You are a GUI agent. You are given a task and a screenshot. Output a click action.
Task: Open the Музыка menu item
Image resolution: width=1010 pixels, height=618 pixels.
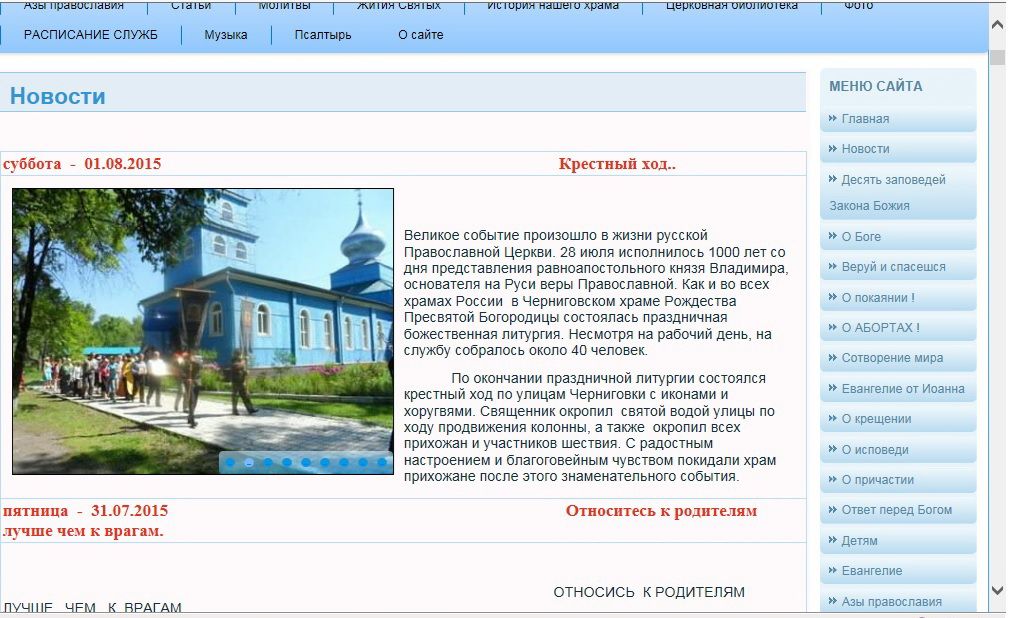click(226, 35)
